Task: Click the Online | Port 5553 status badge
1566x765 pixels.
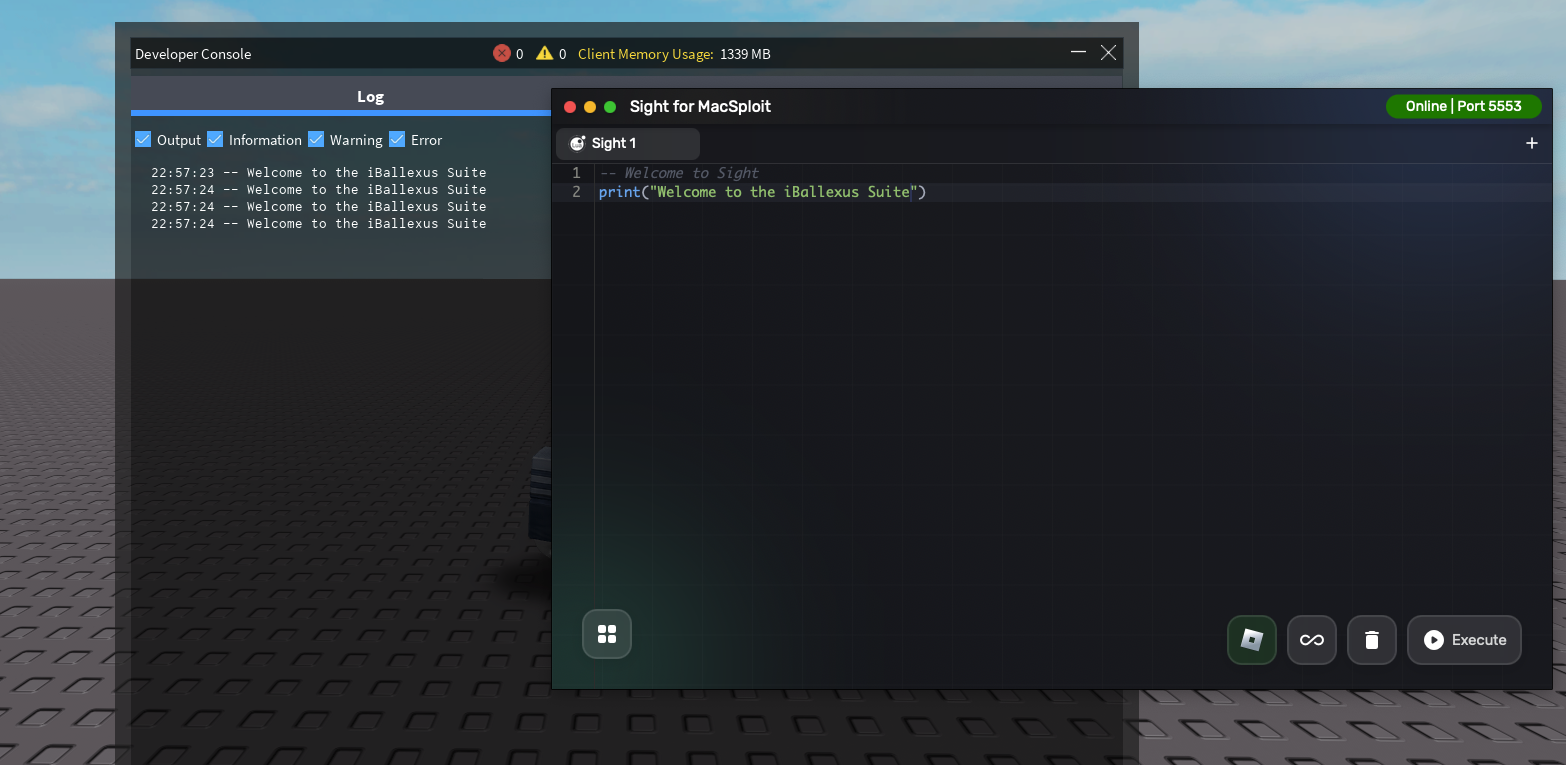Action: coord(1463,106)
